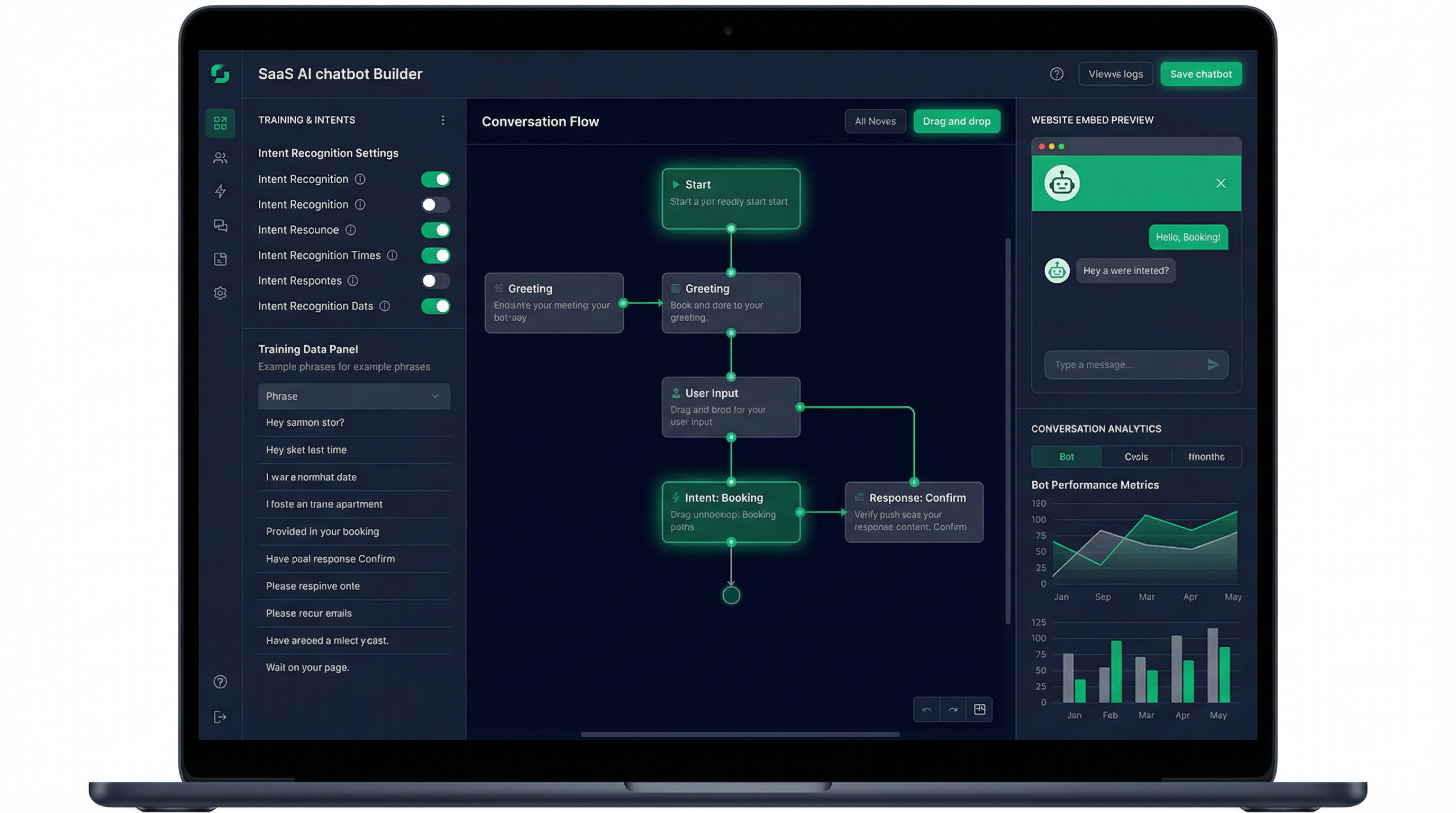Toggle off Intent Resounoe switch

coord(435,230)
